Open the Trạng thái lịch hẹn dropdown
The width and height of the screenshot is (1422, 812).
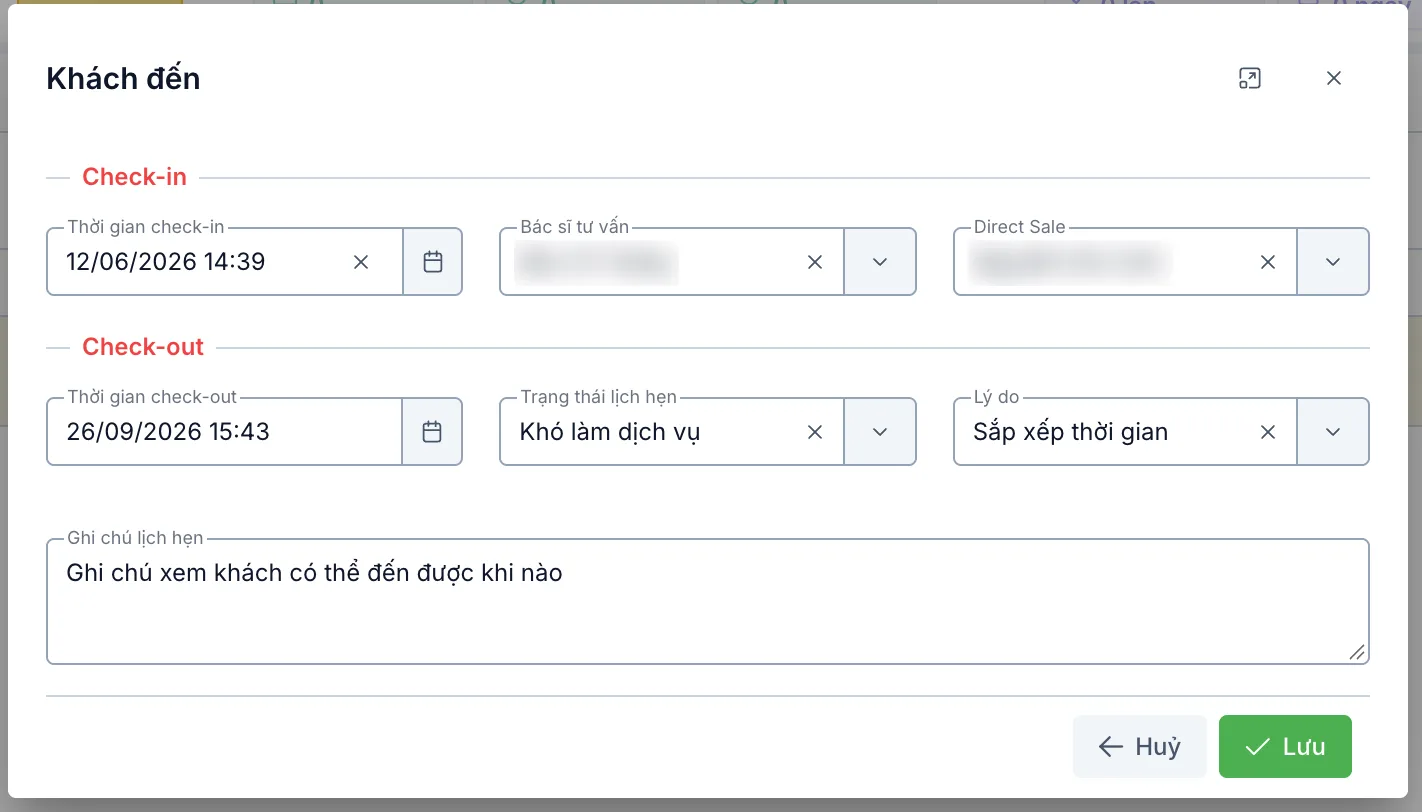[880, 432]
